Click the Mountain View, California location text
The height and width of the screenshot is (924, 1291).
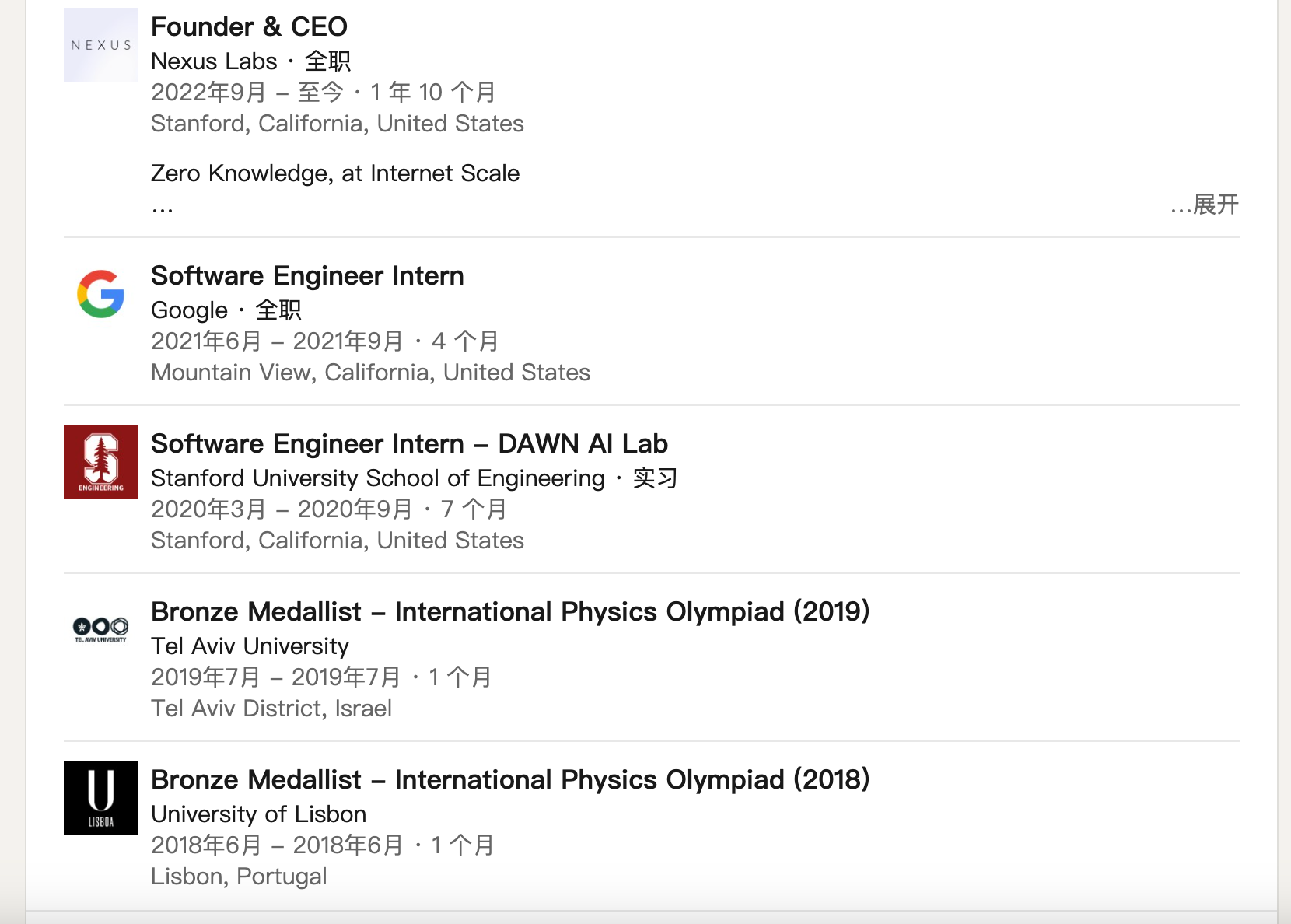click(370, 372)
